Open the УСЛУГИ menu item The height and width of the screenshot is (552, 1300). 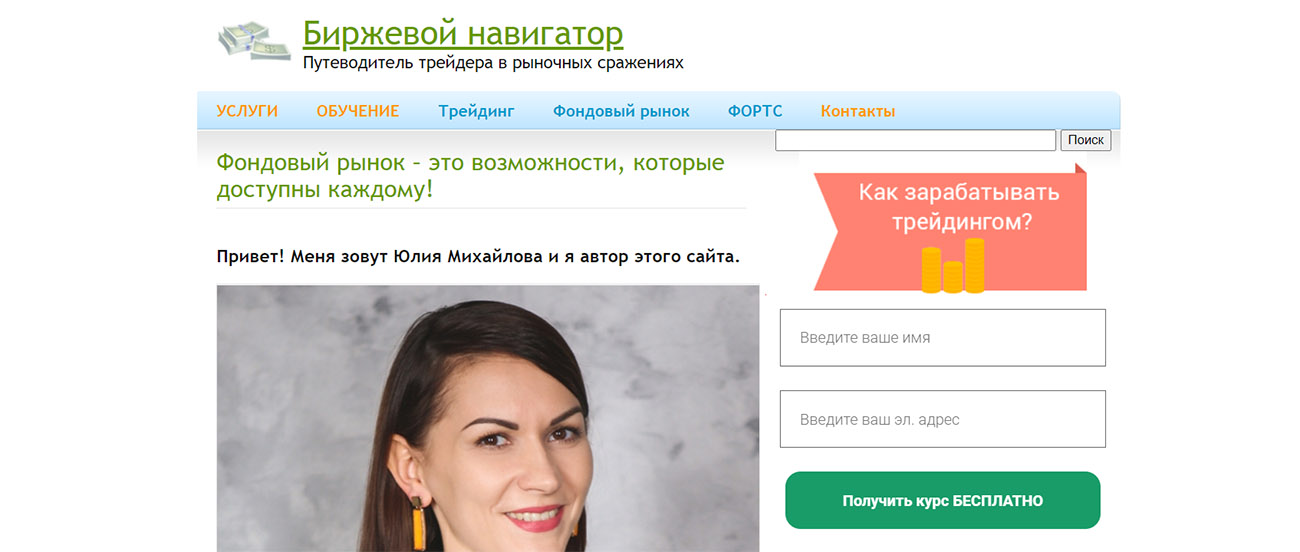click(x=247, y=111)
